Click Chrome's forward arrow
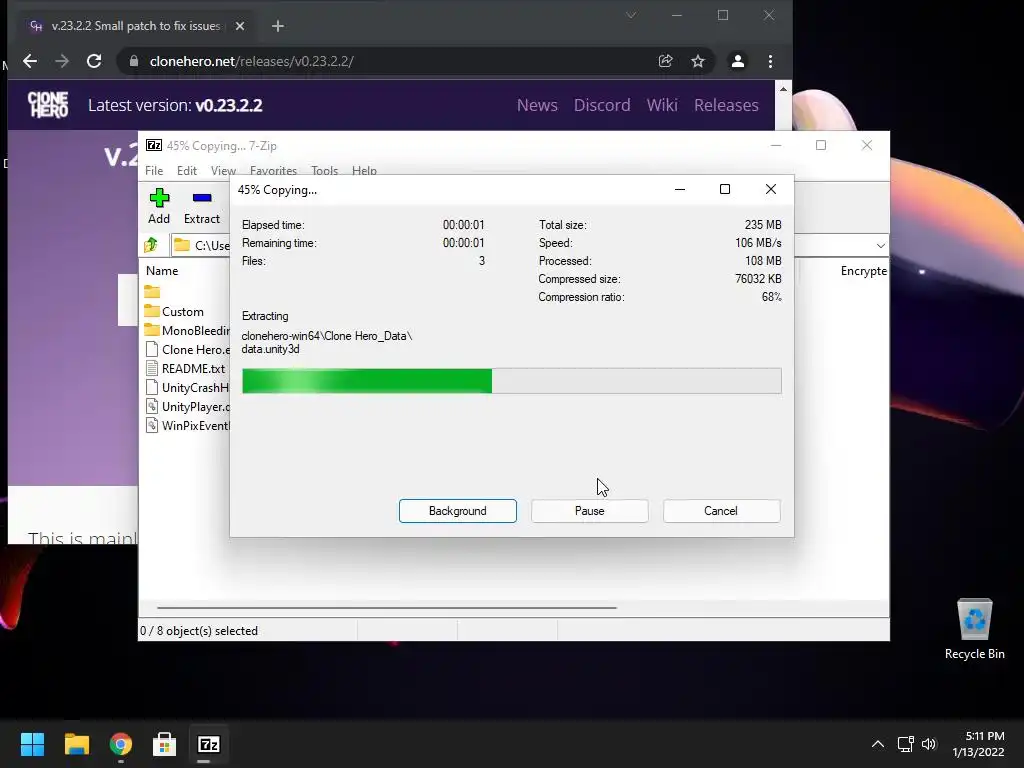 tap(62, 61)
